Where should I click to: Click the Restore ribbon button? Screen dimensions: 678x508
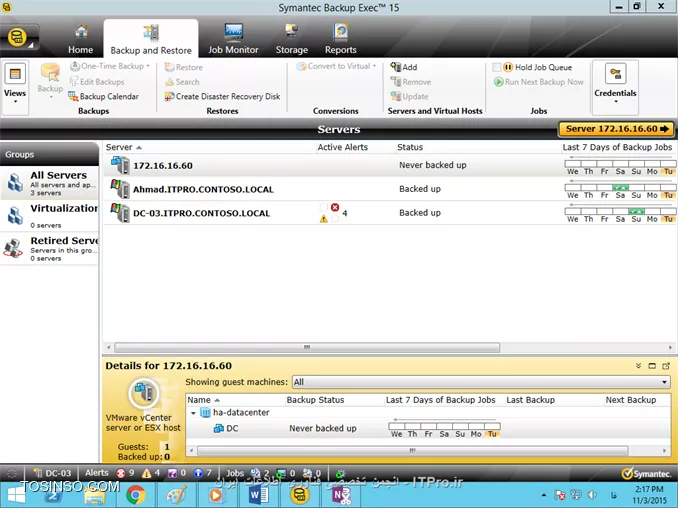(x=184, y=67)
